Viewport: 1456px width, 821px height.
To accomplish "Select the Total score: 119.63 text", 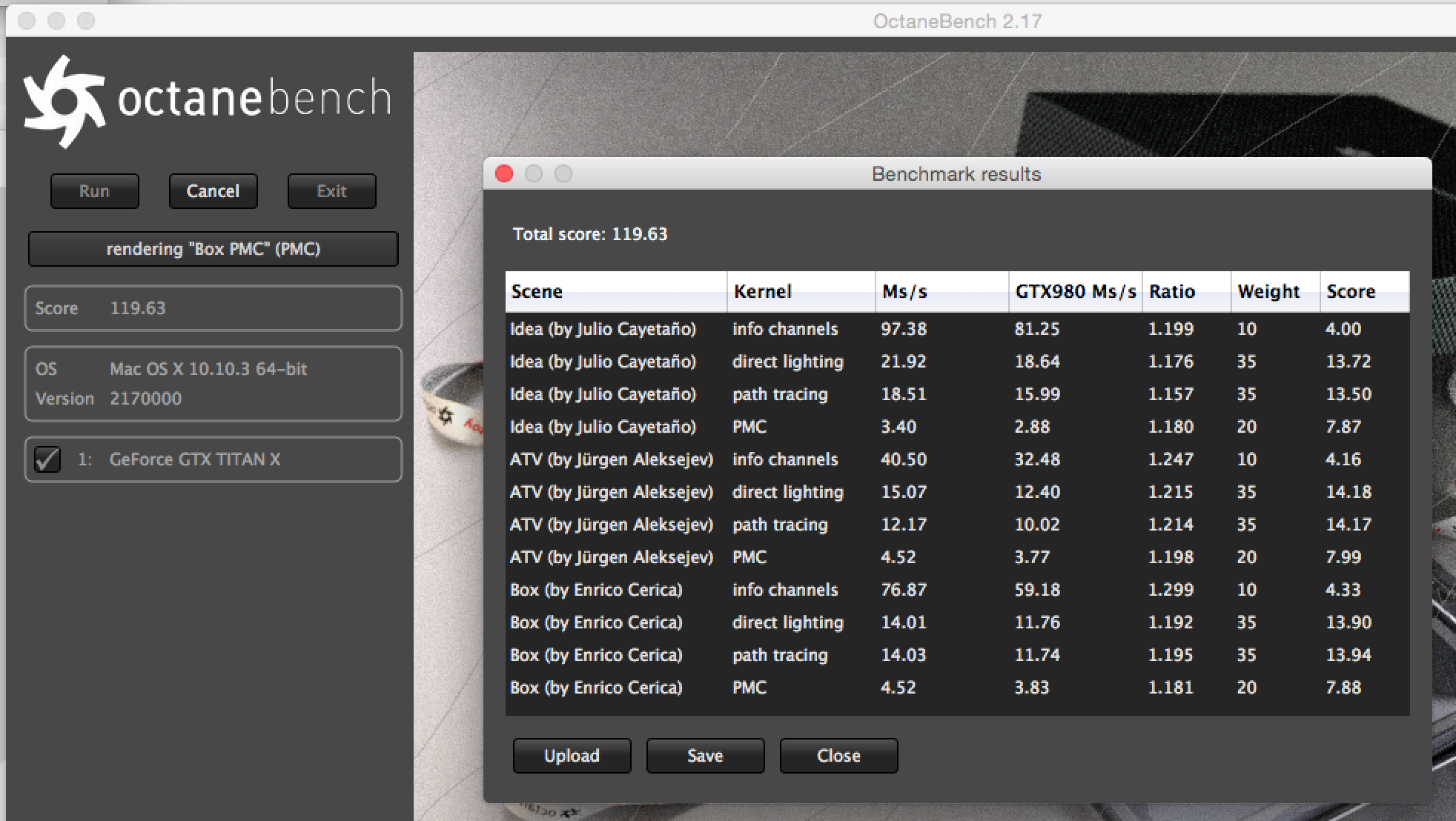I will (x=590, y=234).
